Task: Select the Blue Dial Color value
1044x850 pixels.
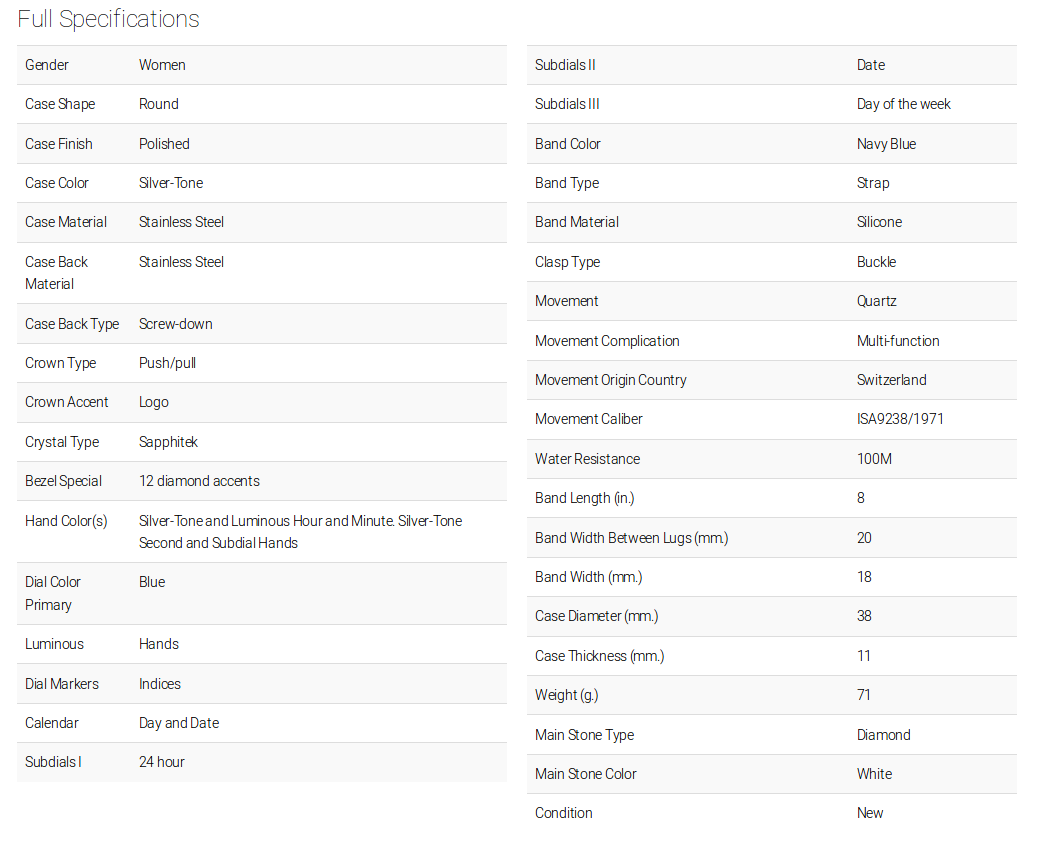Action: pyautogui.click(x=152, y=582)
